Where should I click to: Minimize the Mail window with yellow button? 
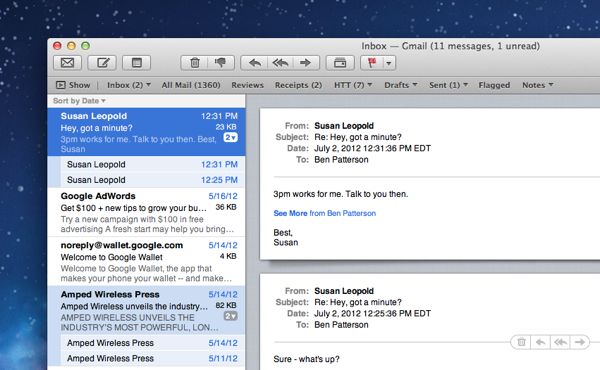71,46
